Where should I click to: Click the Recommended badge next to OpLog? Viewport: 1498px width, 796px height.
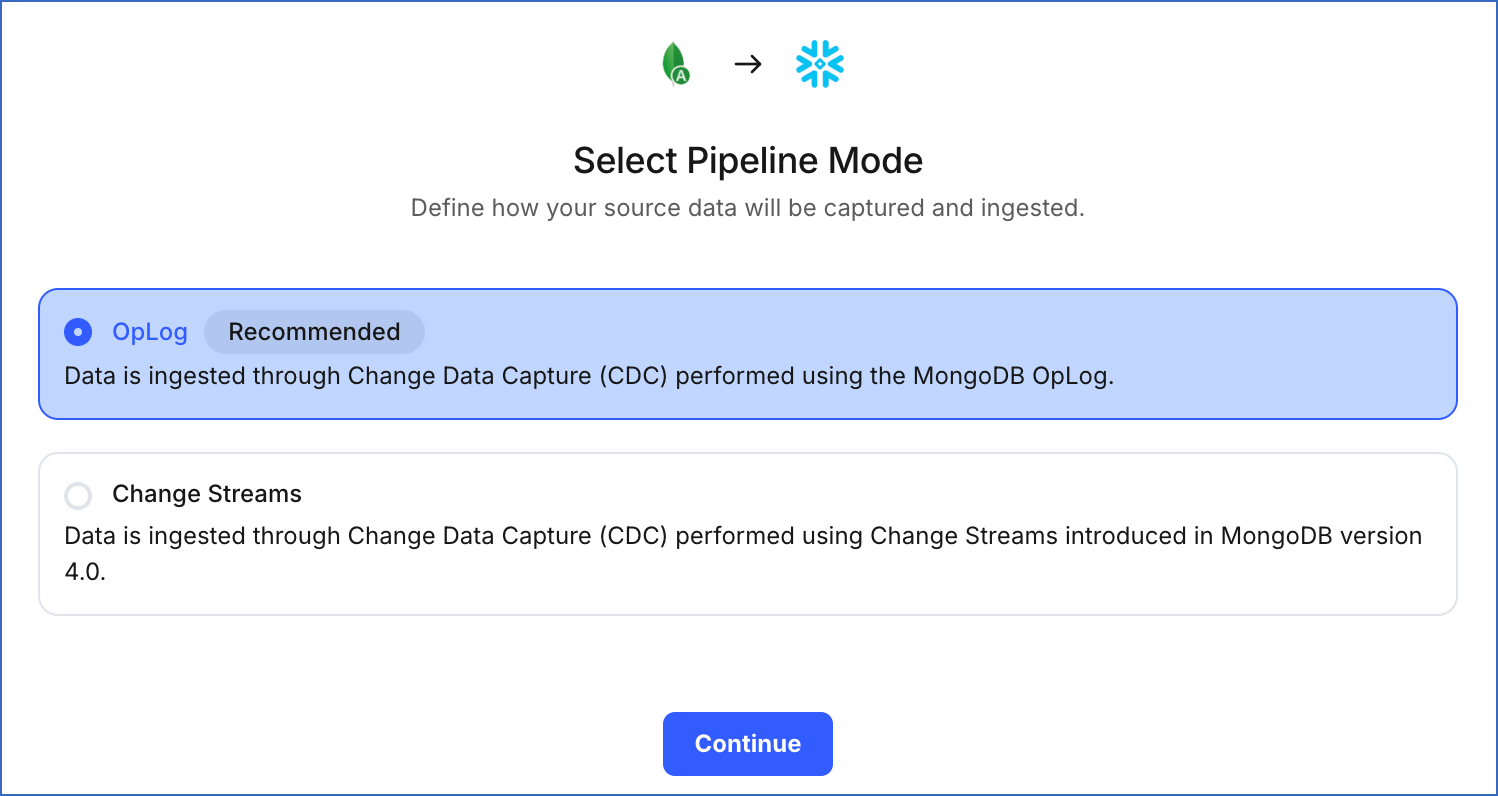314,331
